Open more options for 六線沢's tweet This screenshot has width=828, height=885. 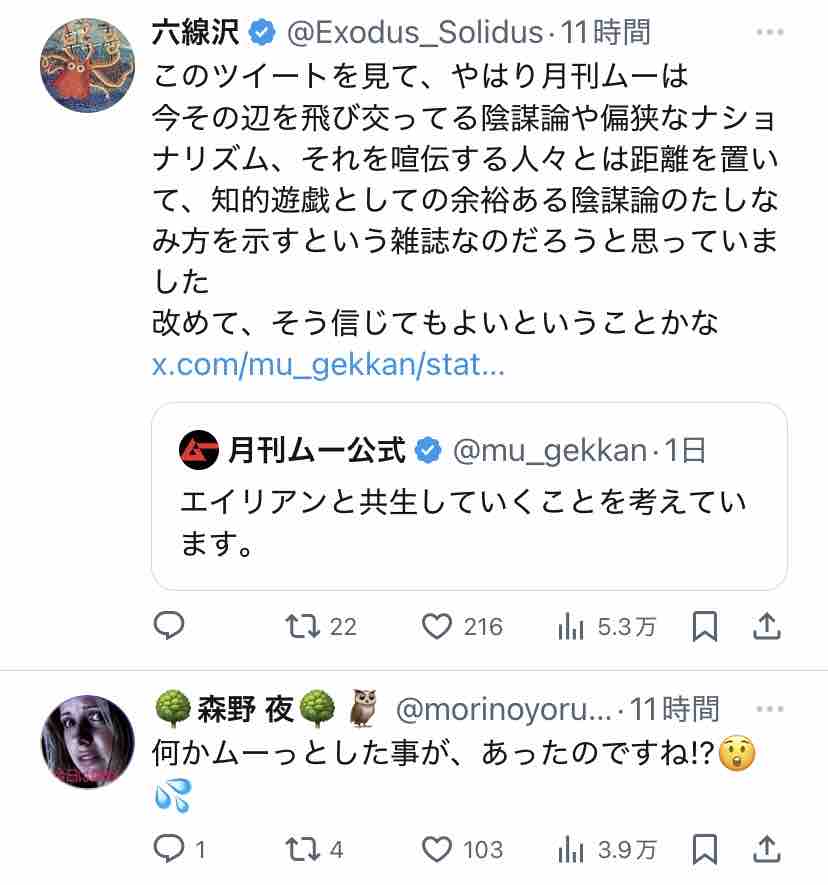pos(770,32)
